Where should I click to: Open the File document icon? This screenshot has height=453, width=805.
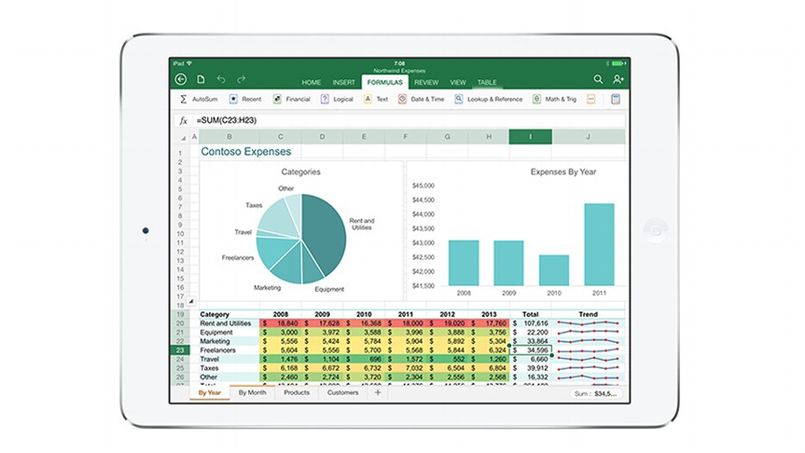[x=201, y=79]
